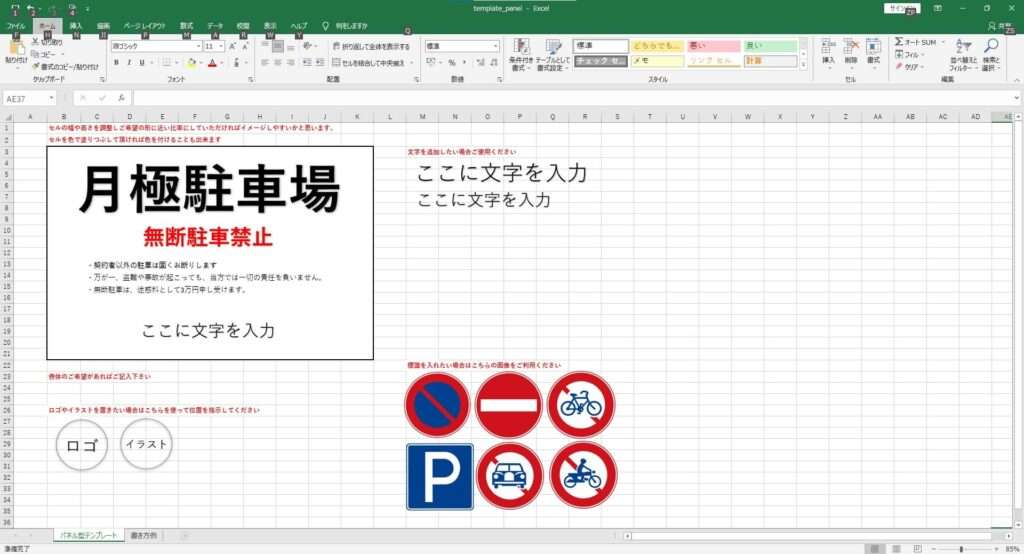The height and width of the screenshot is (554, 1024).
Task: Open the Insert (挿入) ribbon tab
Action: pyautogui.click(x=76, y=25)
